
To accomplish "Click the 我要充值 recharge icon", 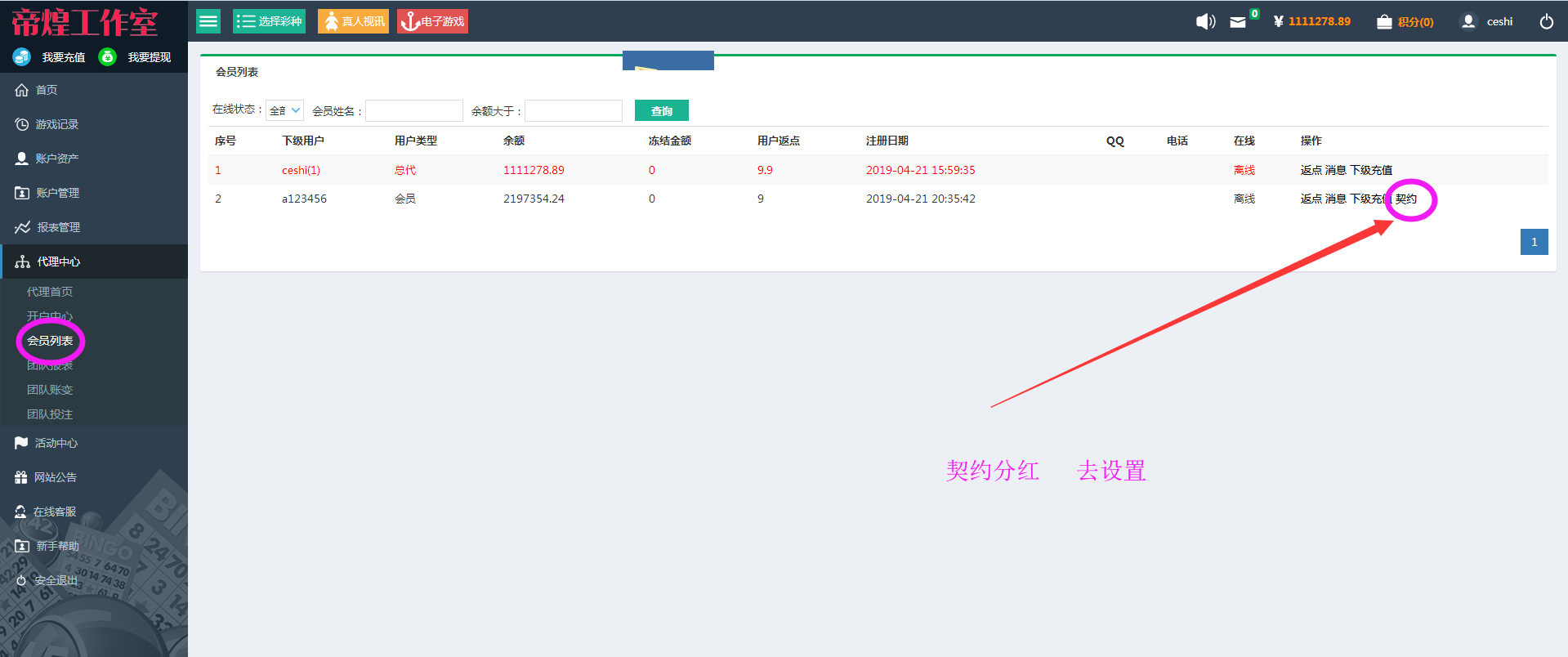I will [22, 56].
